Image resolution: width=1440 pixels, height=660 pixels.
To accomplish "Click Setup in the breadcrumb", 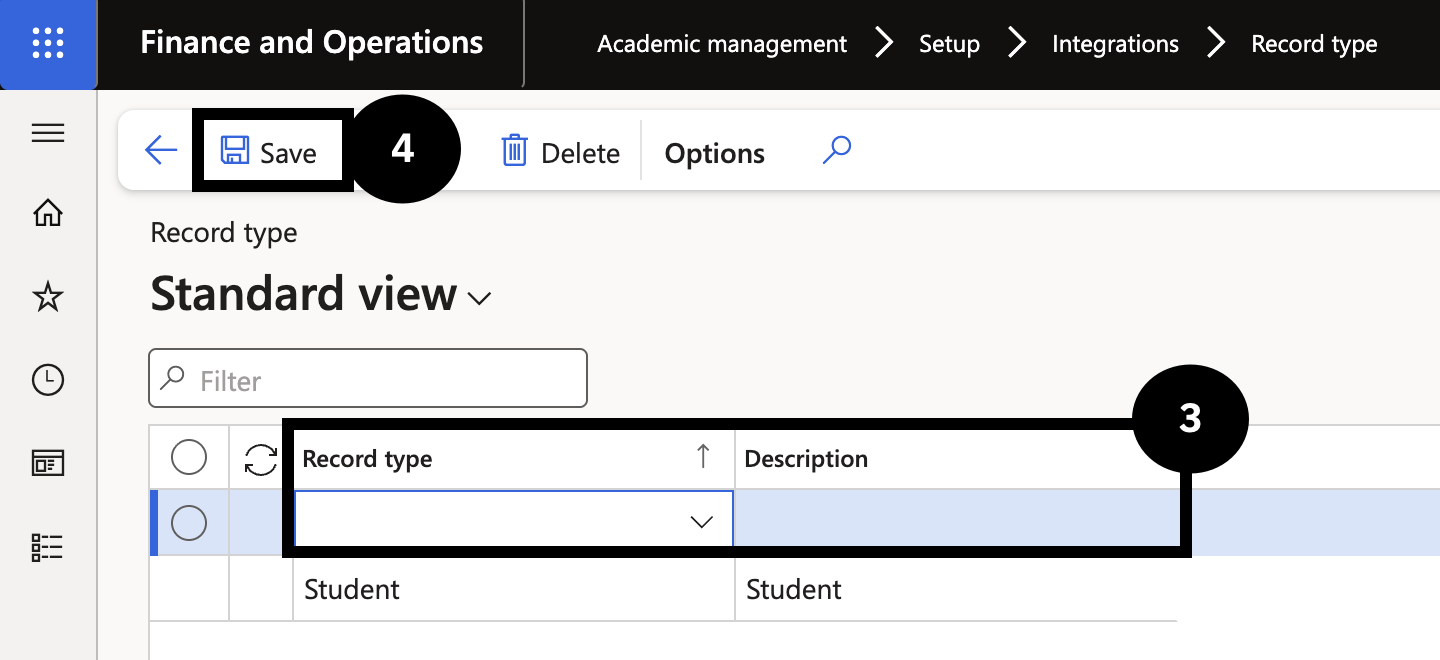I will pos(949,44).
